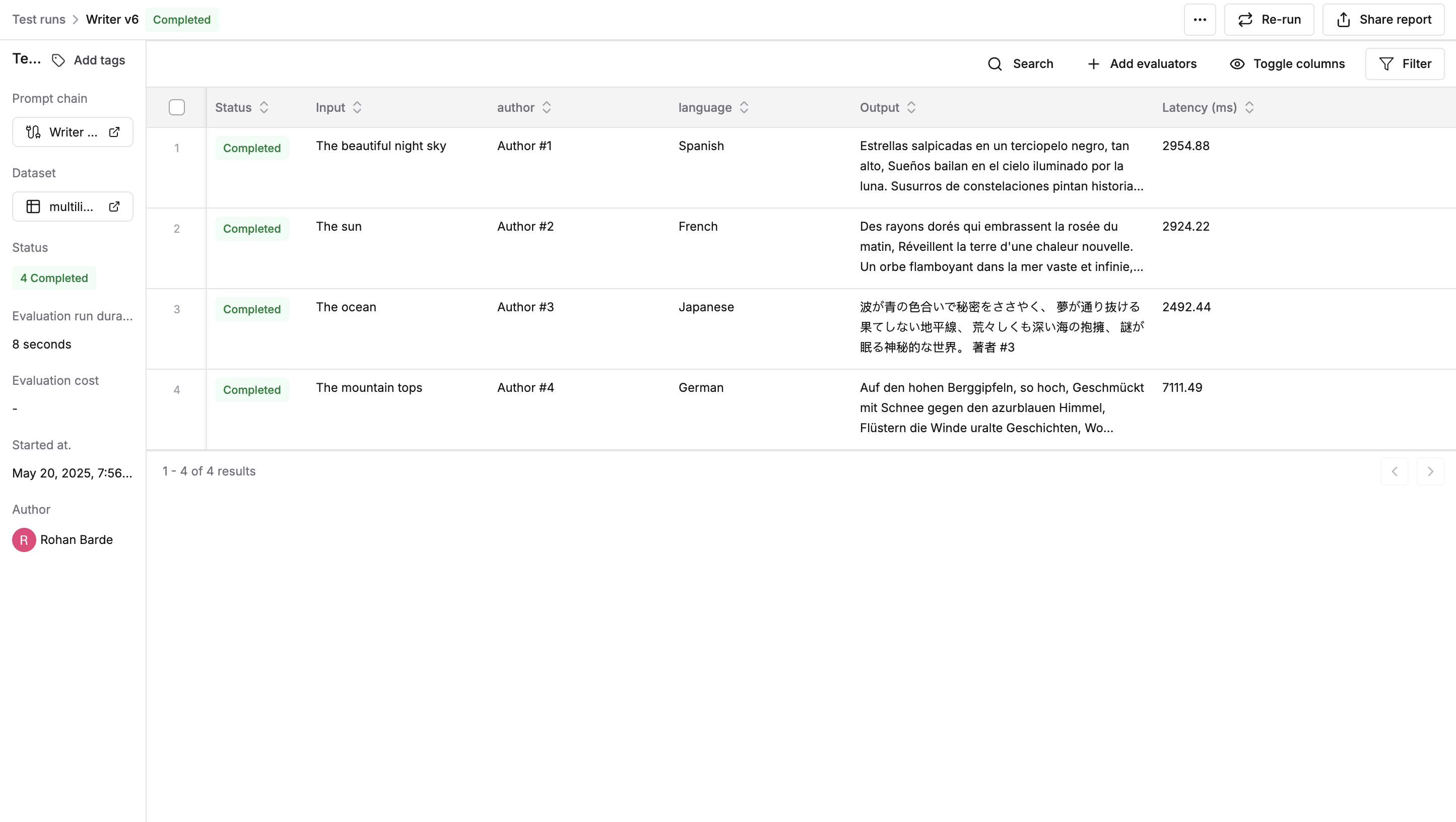Toggle columns using the eye icon
Image resolution: width=1456 pixels, height=822 pixels.
click(x=1237, y=64)
